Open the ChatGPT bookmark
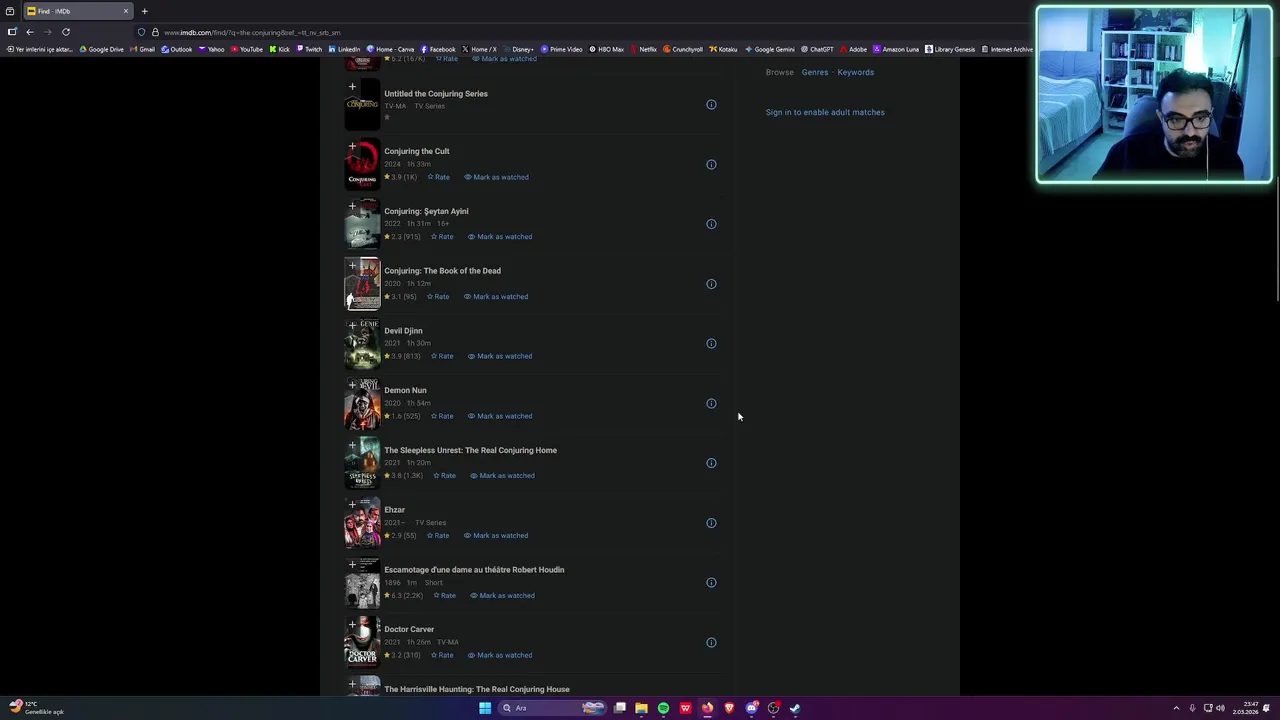The image size is (1280, 720). tap(817, 49)
